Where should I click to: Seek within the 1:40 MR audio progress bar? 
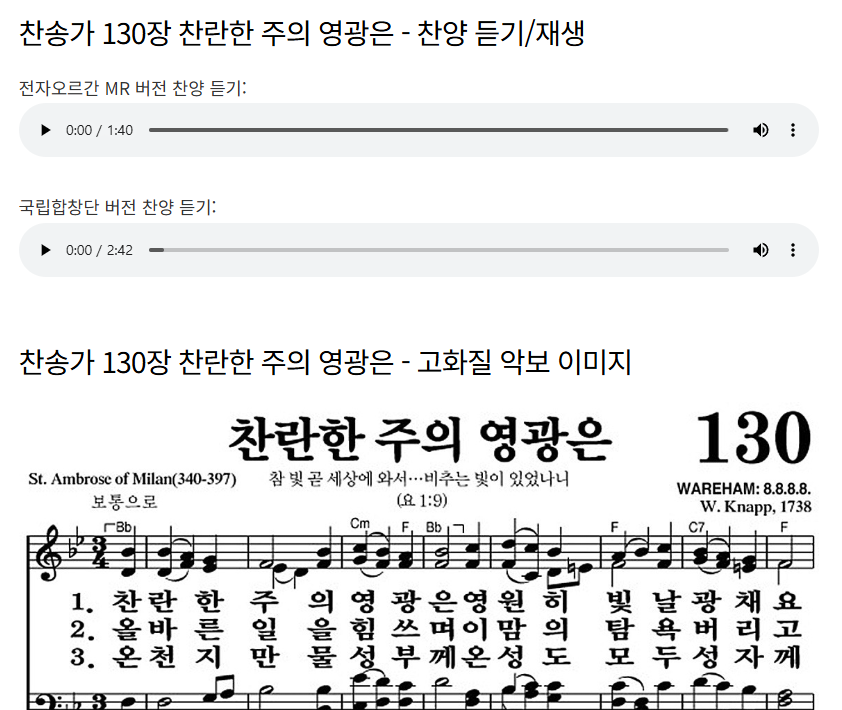(438, 130)
